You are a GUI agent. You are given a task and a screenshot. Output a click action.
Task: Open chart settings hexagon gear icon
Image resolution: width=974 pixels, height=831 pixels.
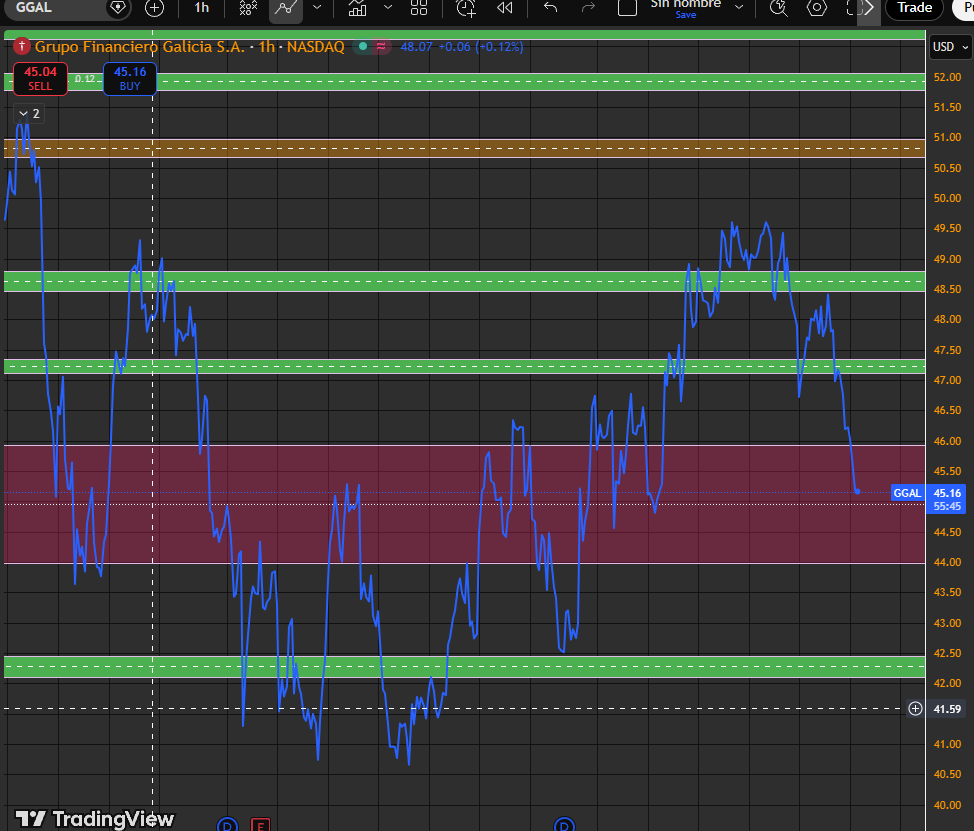[816, 8]
